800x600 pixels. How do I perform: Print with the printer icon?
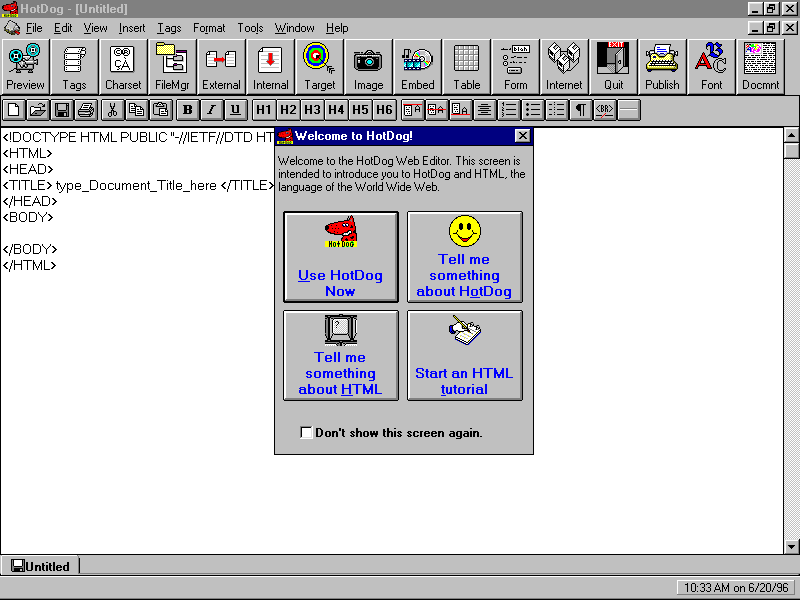pyautogui.click(x=86, y=110)
